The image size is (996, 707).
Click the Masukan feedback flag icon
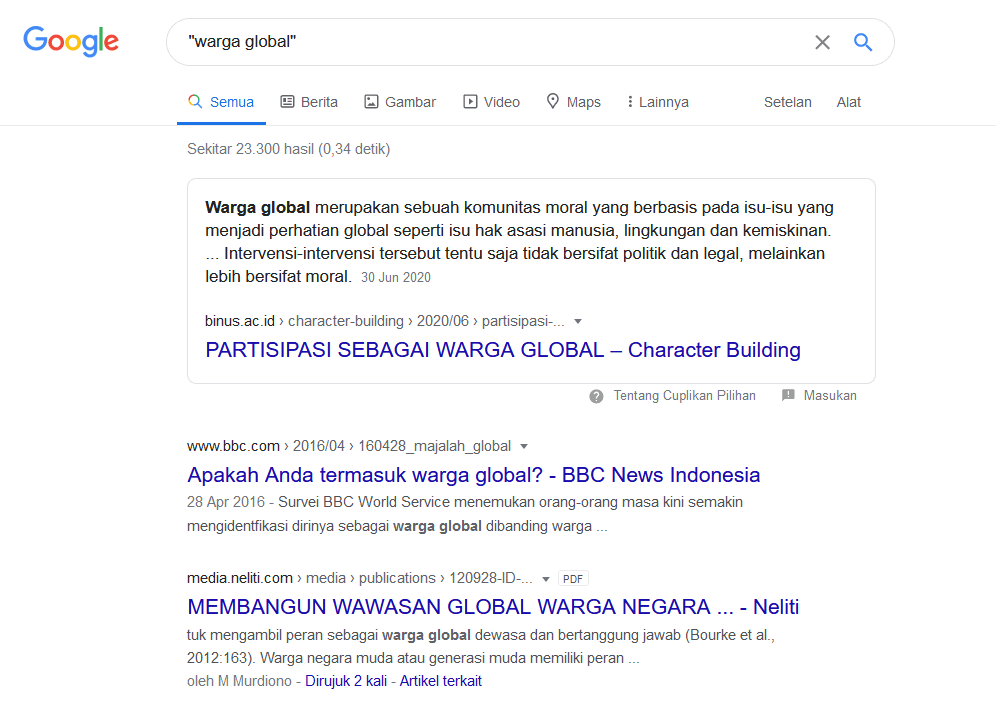pos(788,395)
